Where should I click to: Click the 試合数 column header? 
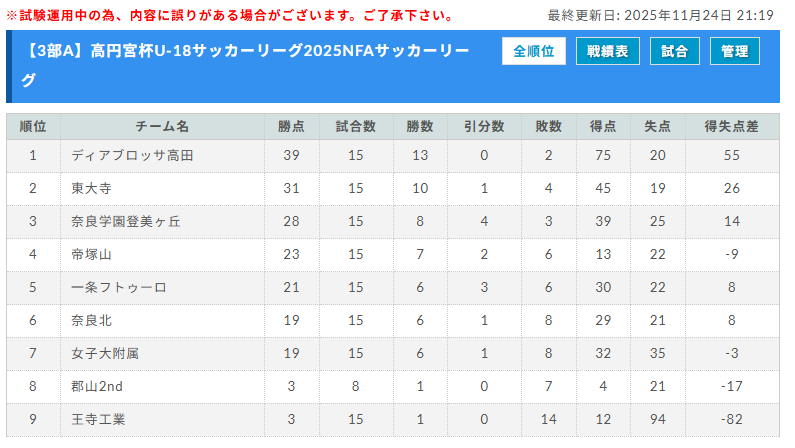(355, 127)
